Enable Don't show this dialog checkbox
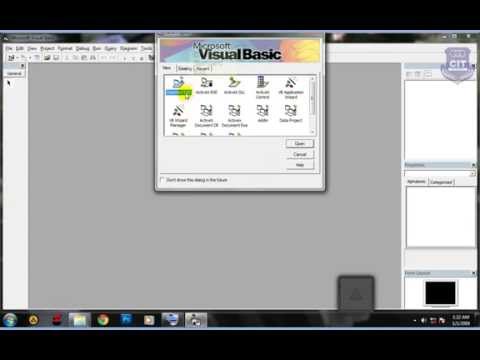This screenshot has width=480, height=360. tap(162, 180)
